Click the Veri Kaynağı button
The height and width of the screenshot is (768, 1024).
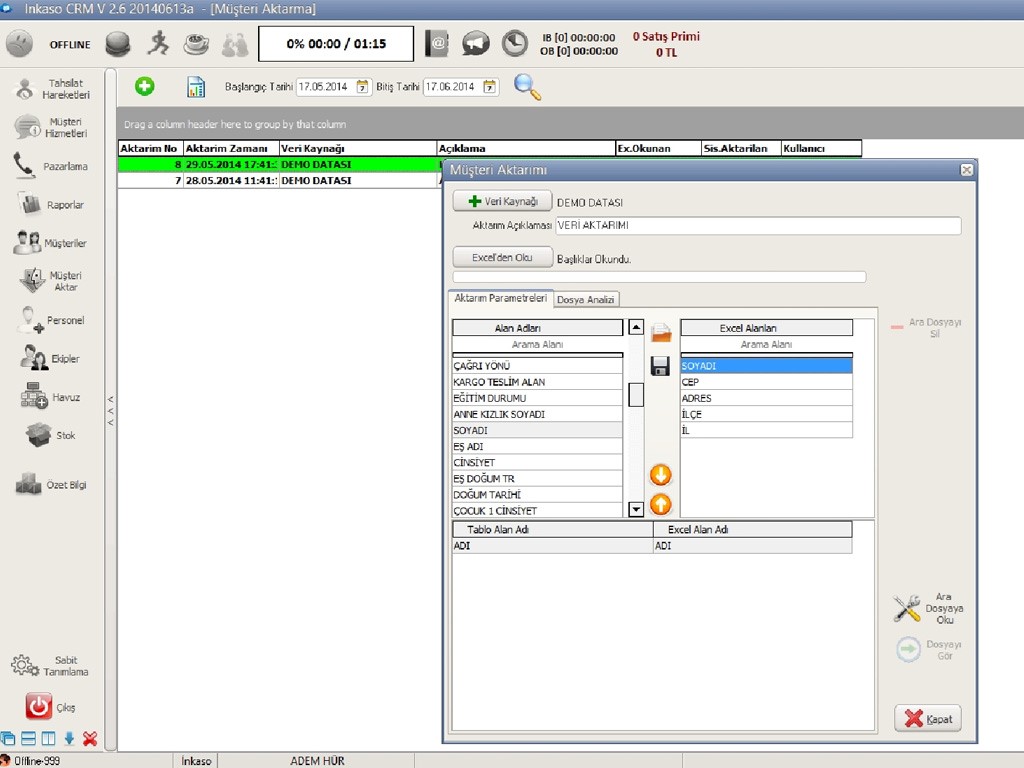(x=502, y=202)
